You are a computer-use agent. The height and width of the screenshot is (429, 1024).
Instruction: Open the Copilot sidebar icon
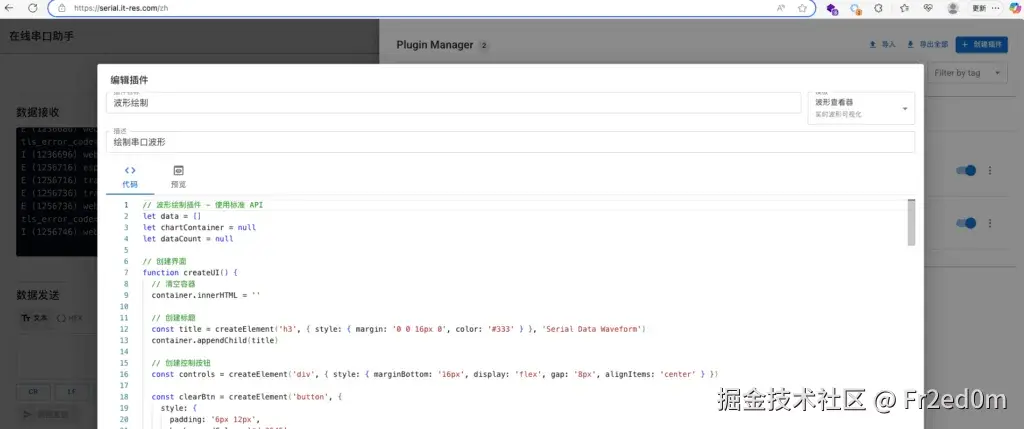pyautogui.click(x=1015, y=8)
